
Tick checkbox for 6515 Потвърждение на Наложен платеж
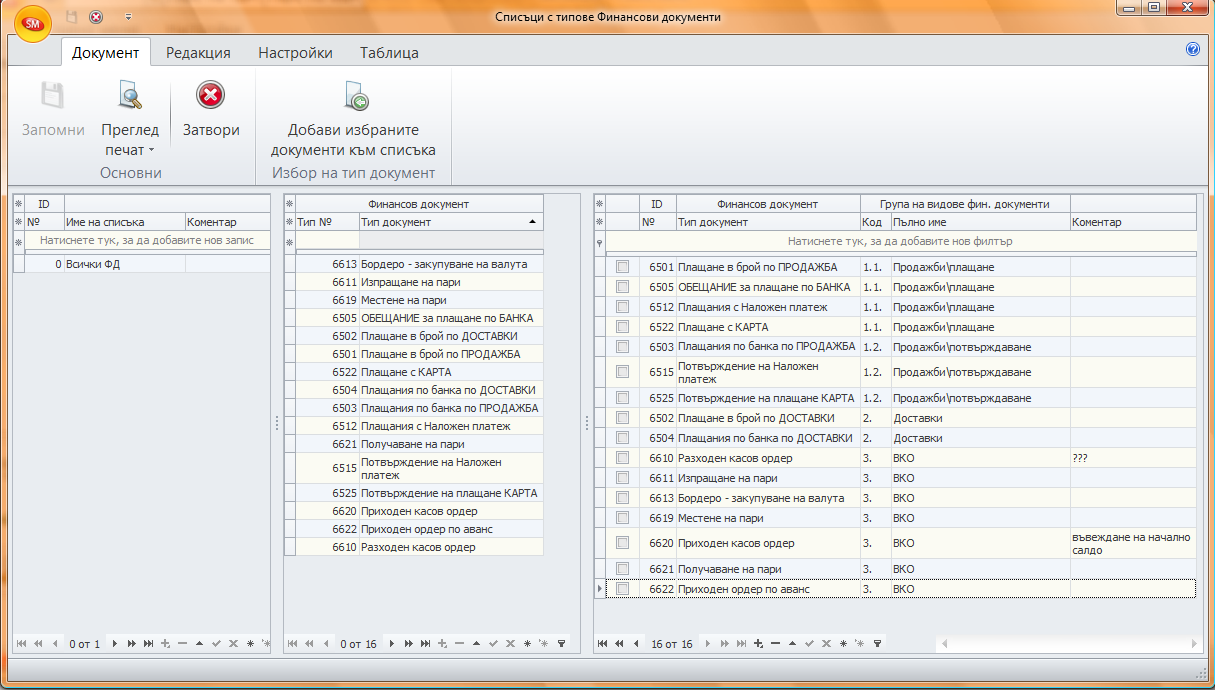(622, 372)
